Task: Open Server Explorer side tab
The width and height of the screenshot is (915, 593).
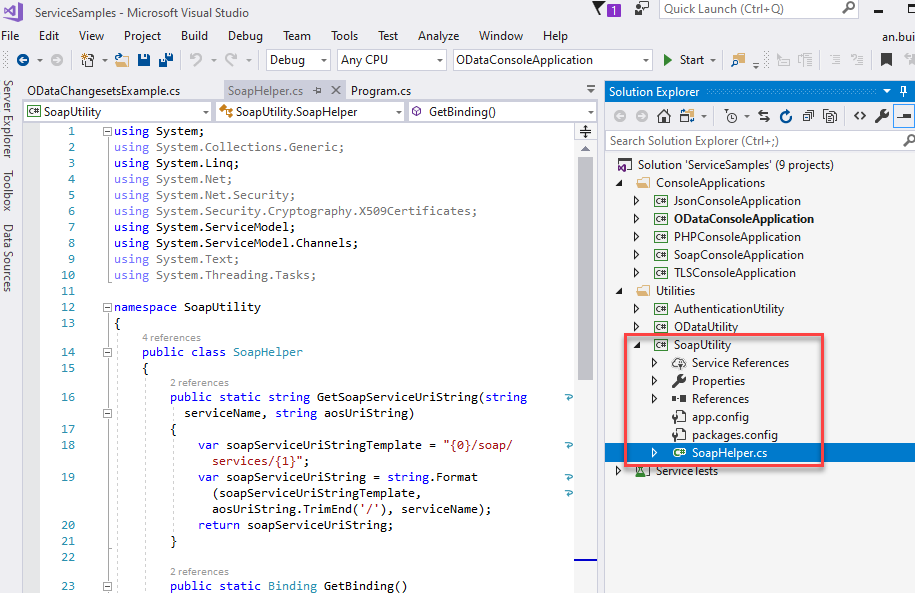Action: 8,119
